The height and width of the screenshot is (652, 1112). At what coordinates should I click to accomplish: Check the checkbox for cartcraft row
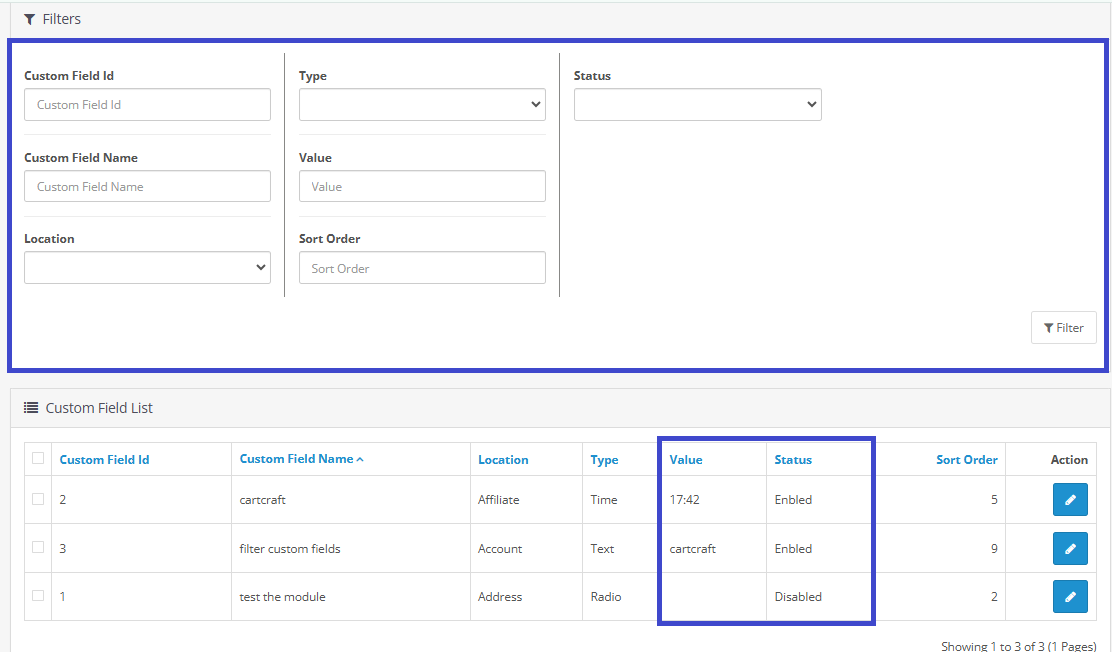[38, 499]
